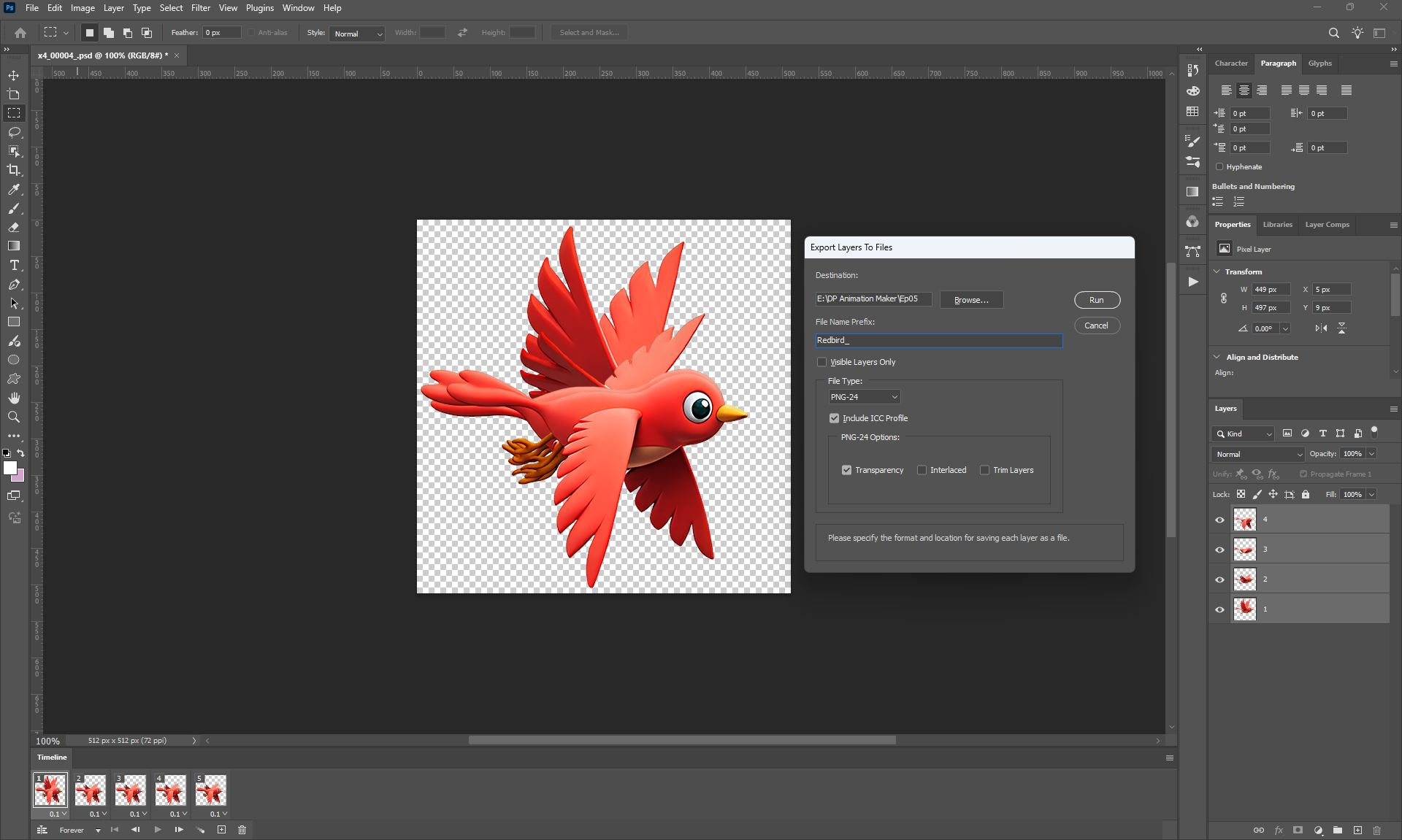Play the timeline animation
The height and width of the screenshot is (840, 1402).
[x=158, y=830]
